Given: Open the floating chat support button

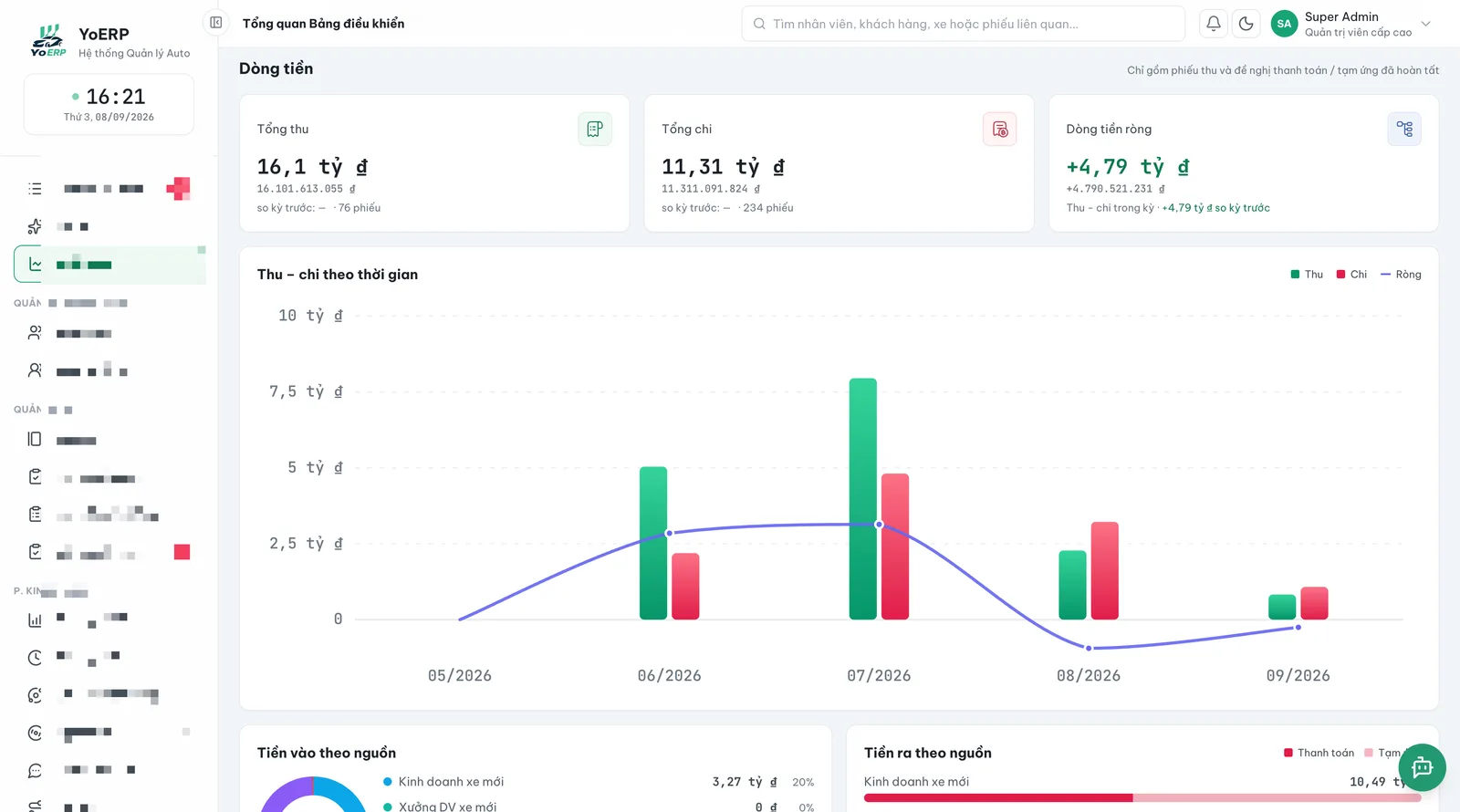Looking at the screenshot, I should (1423, 767).
